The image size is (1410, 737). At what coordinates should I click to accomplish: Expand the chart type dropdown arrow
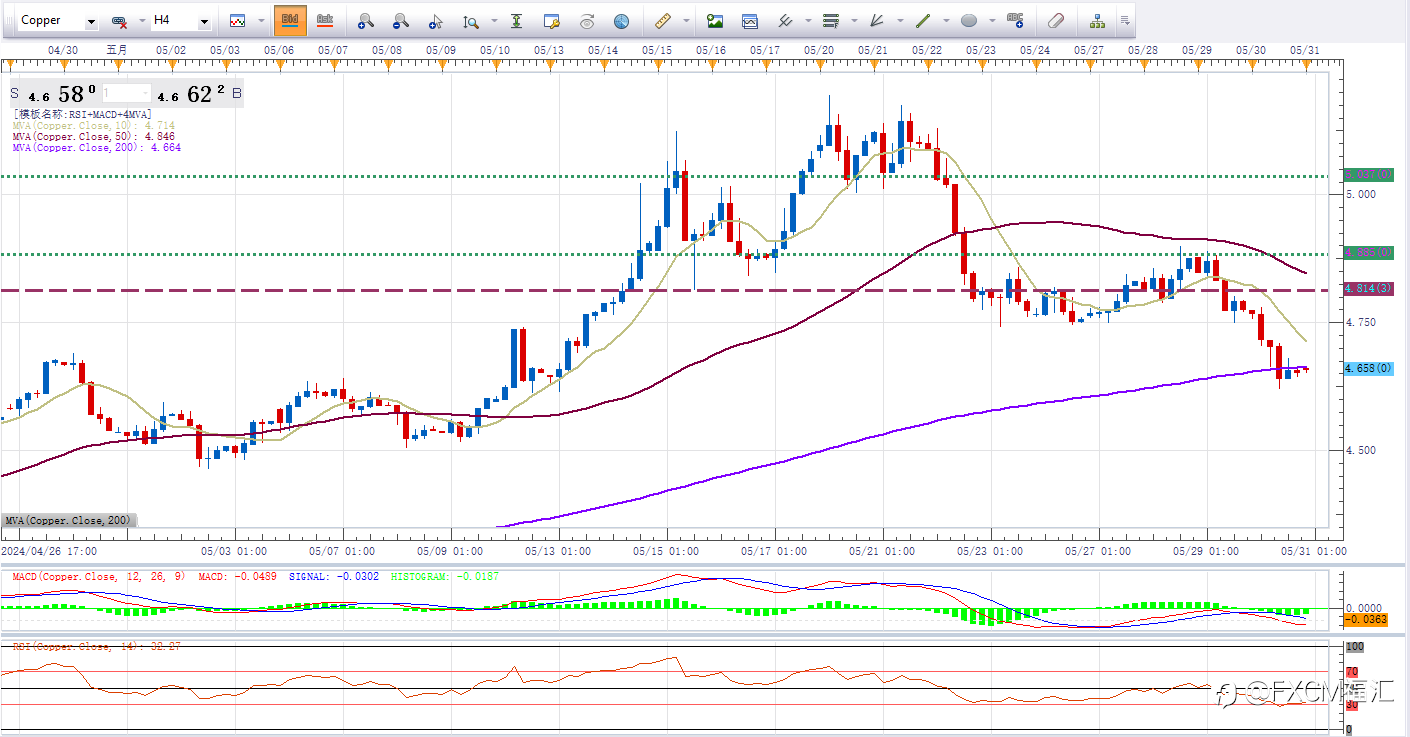[261, 21]
